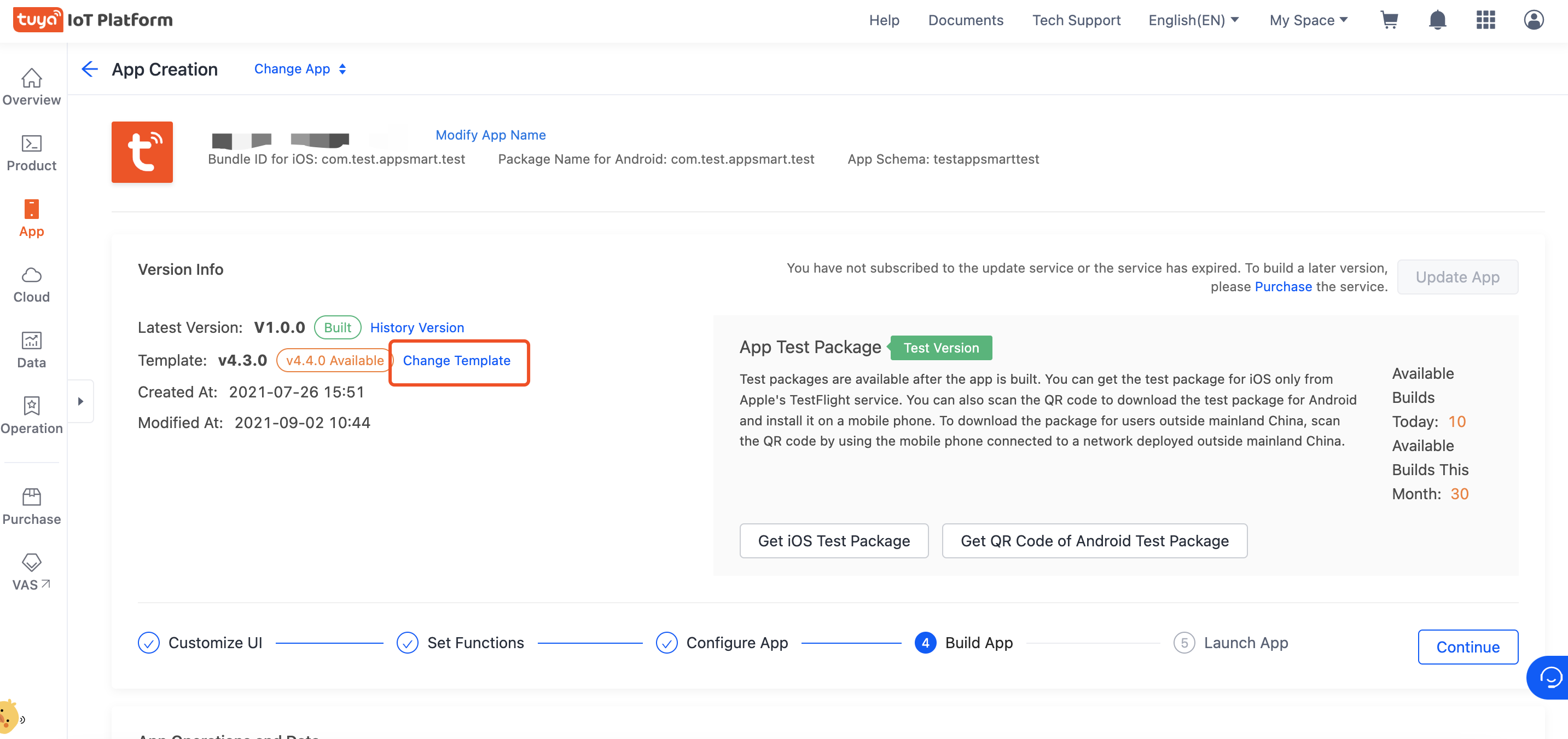Open the apps grid menu
The width and height of the screenshot is (1568, 739).
tap(1486, 20)
